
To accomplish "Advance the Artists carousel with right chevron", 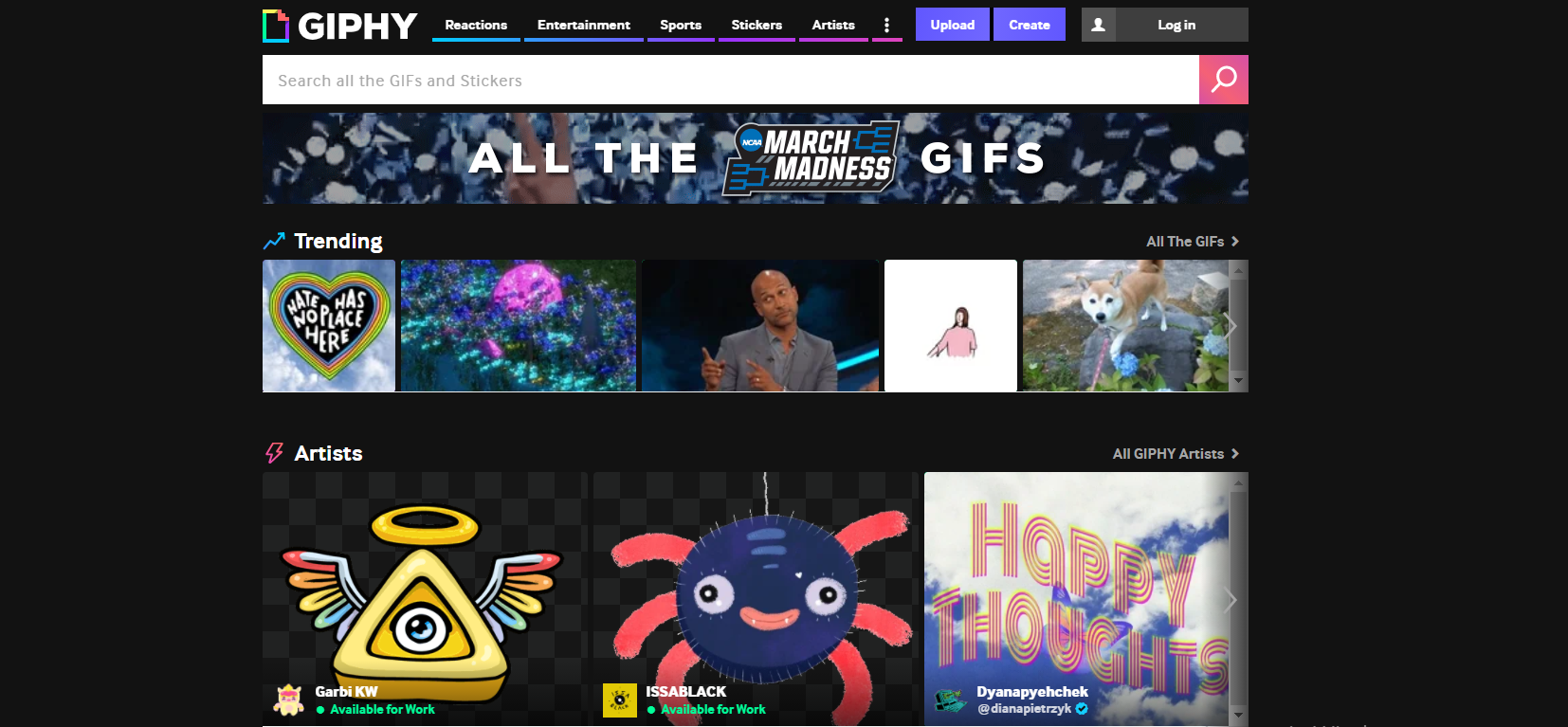I will (x=1231, y=599).
